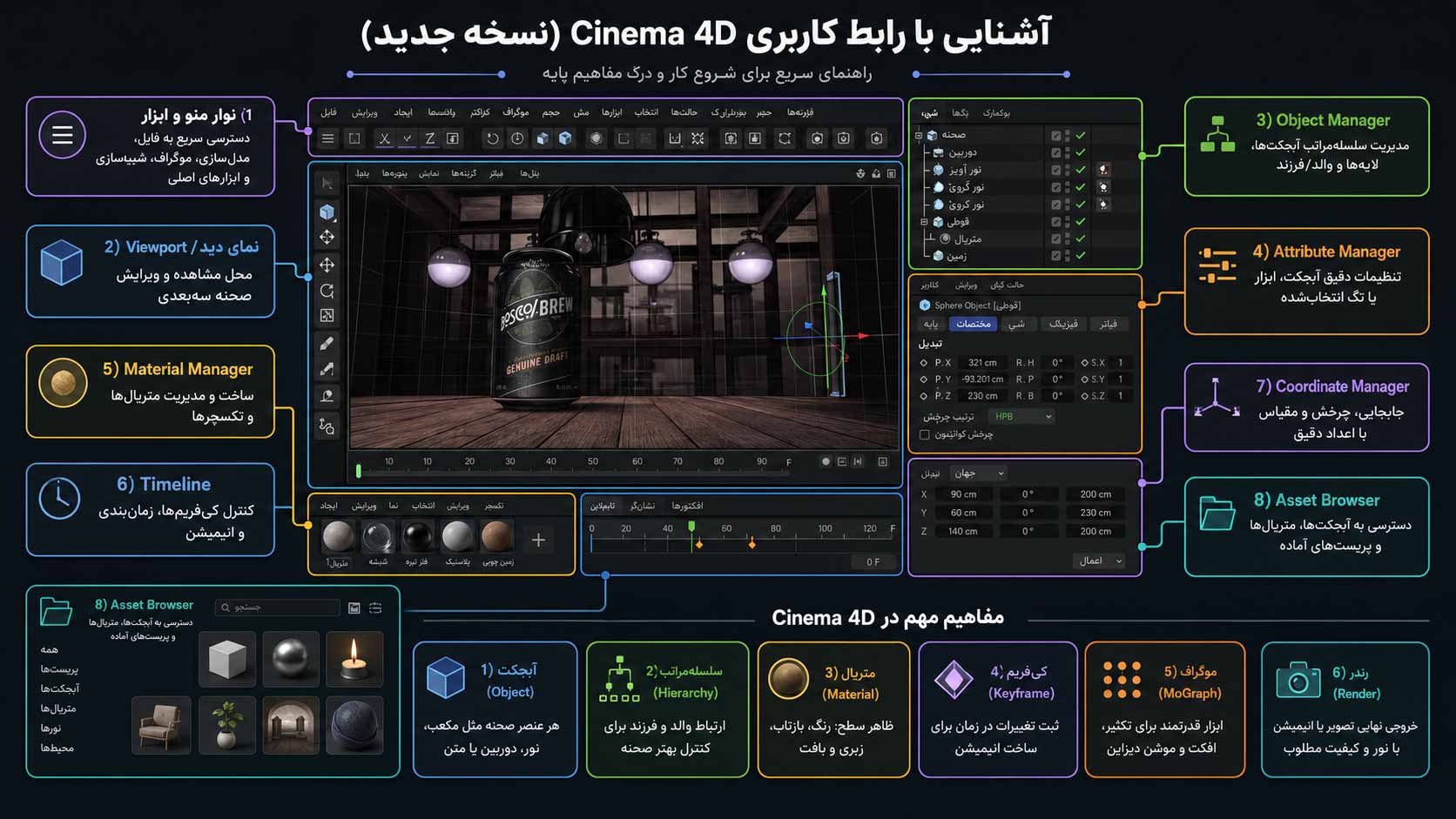Select the brush paint tool in viewport sidebar
This screenshot has height=819, width=1456.
pos(327,344)
